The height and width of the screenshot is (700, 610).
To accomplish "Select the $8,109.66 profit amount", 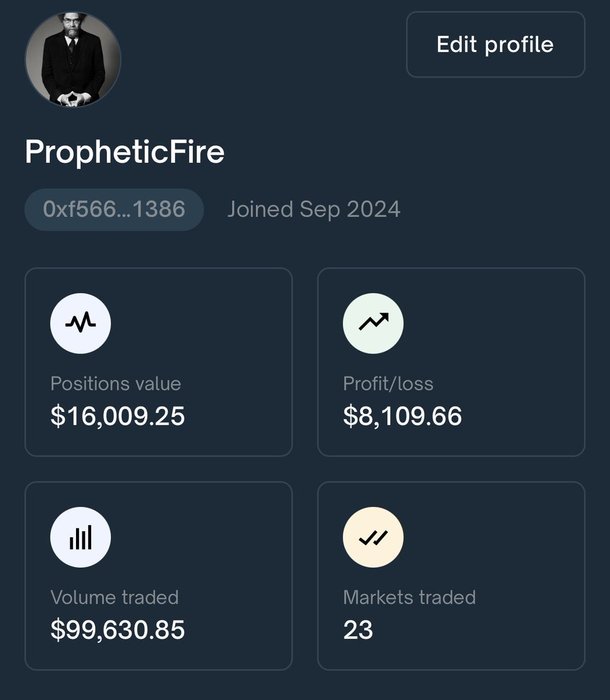I will coord(402,416).
